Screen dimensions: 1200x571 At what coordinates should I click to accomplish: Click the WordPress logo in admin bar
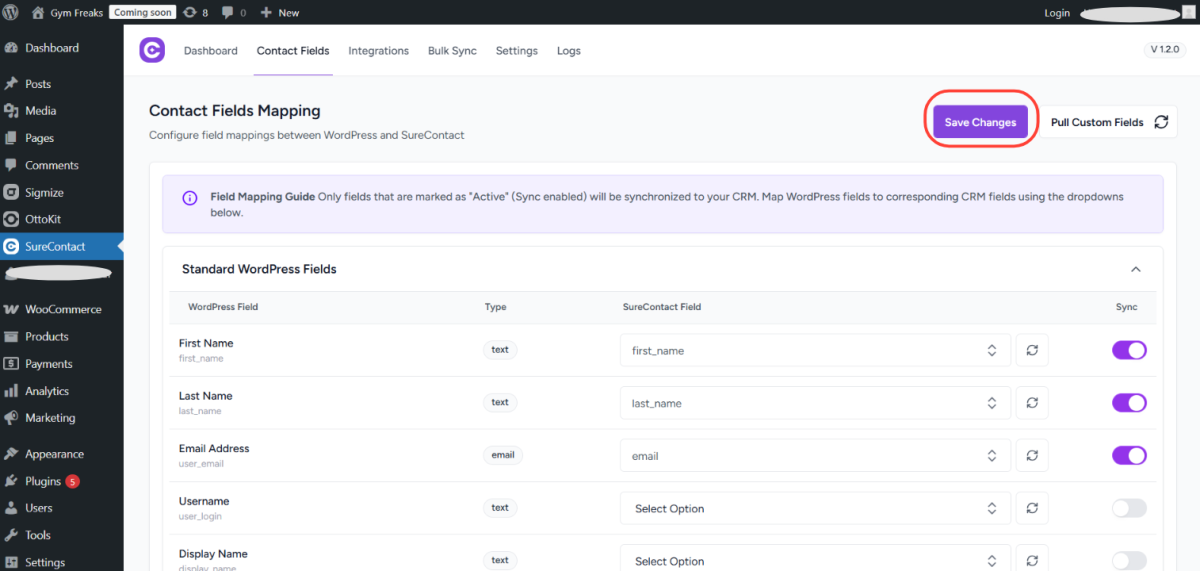coord(12,13)
